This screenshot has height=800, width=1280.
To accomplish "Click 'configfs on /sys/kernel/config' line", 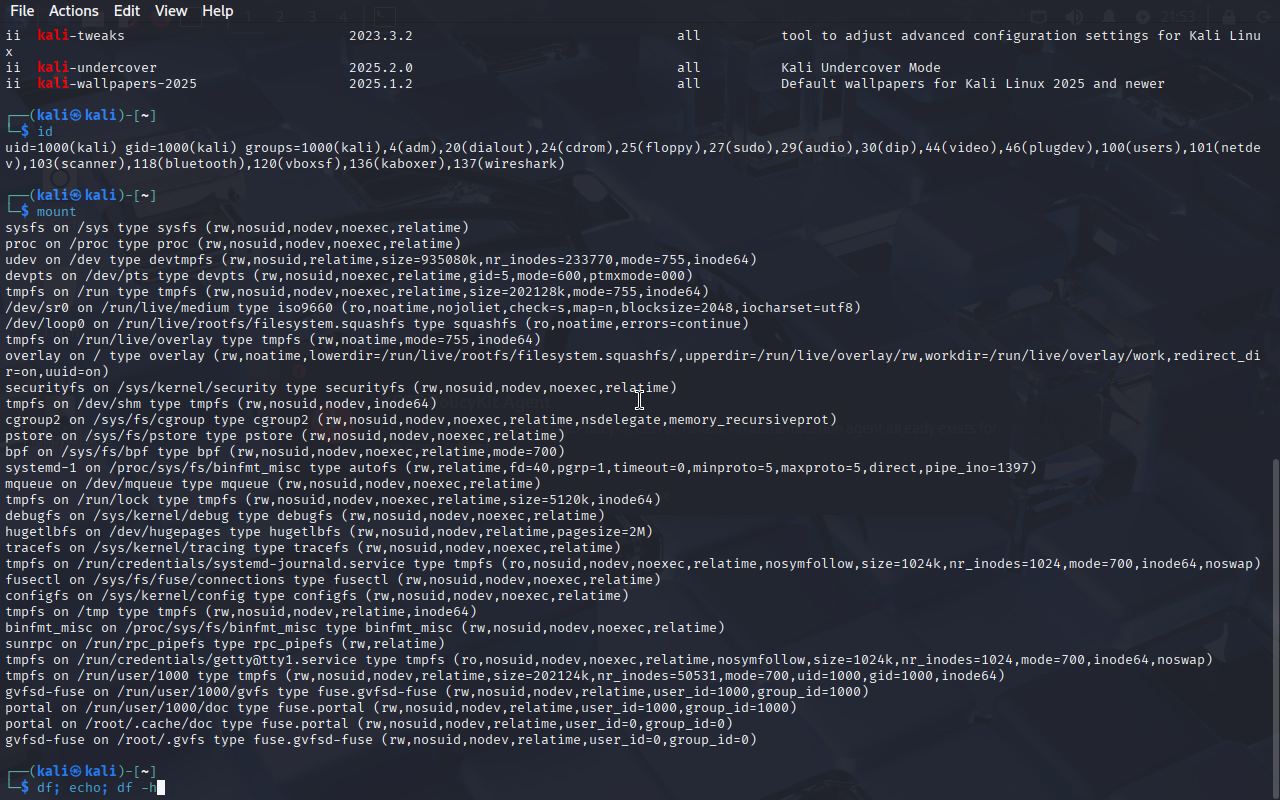I will point(317,596).
